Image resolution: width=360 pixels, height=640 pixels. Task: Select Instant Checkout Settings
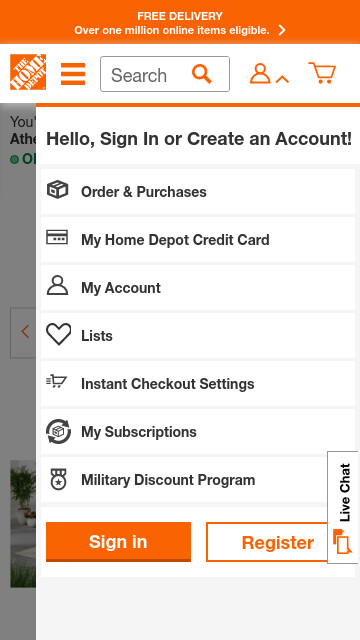(198, 384)
